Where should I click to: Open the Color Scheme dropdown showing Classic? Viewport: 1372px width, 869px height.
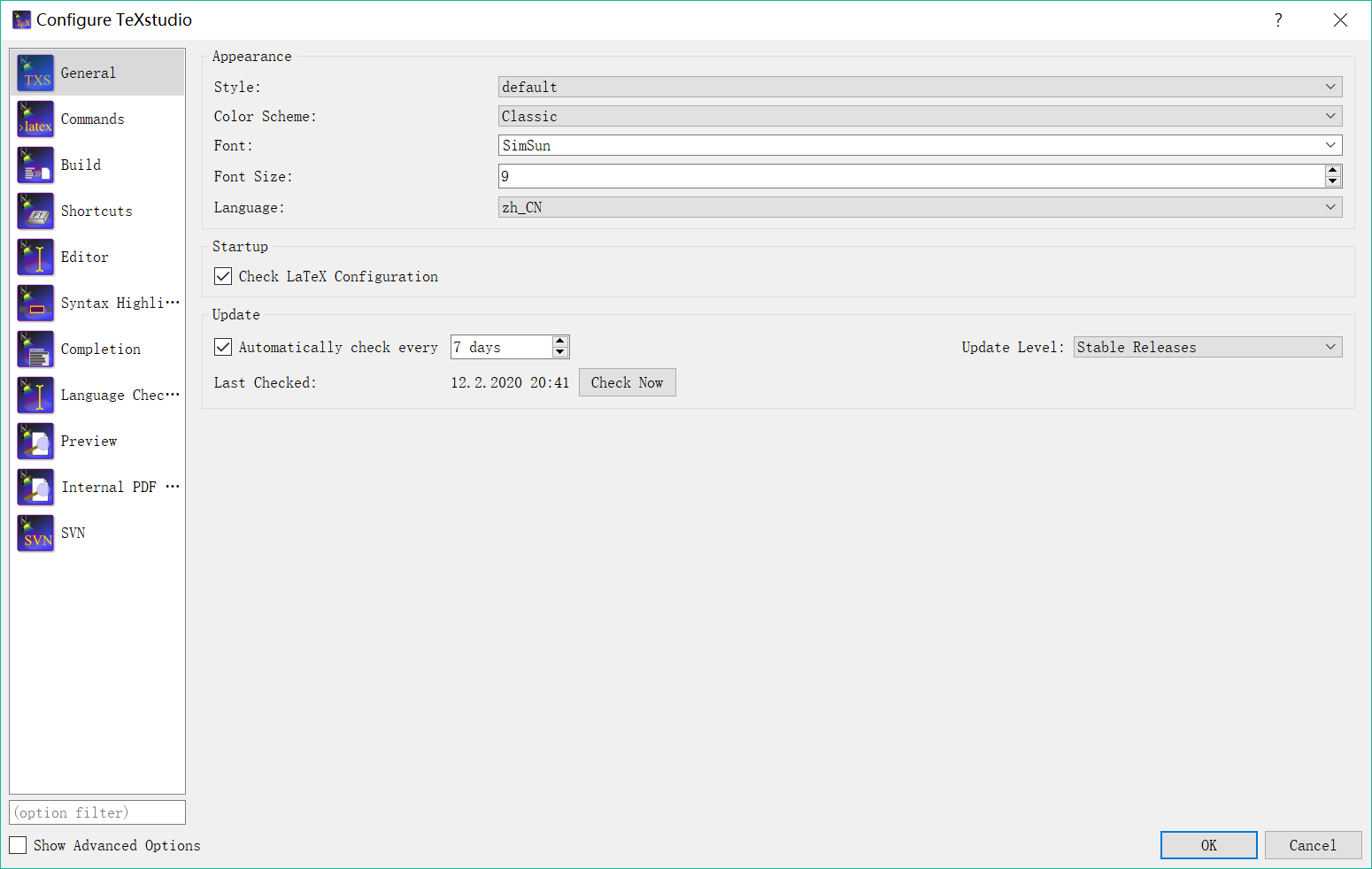pos(920,116)
